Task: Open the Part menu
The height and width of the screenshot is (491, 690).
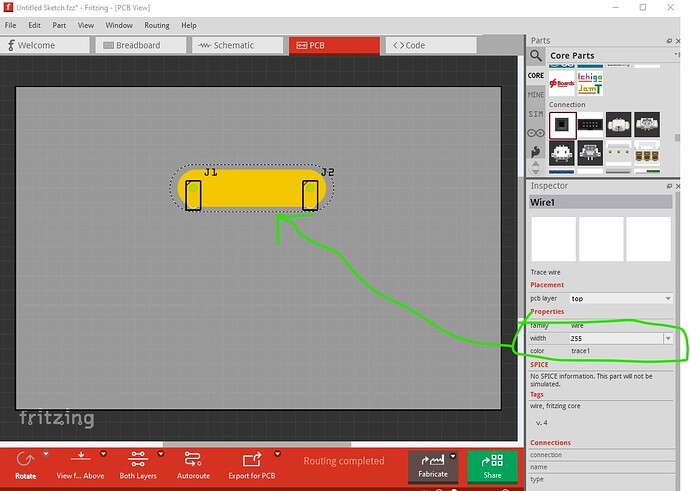Action: [59, 25]
